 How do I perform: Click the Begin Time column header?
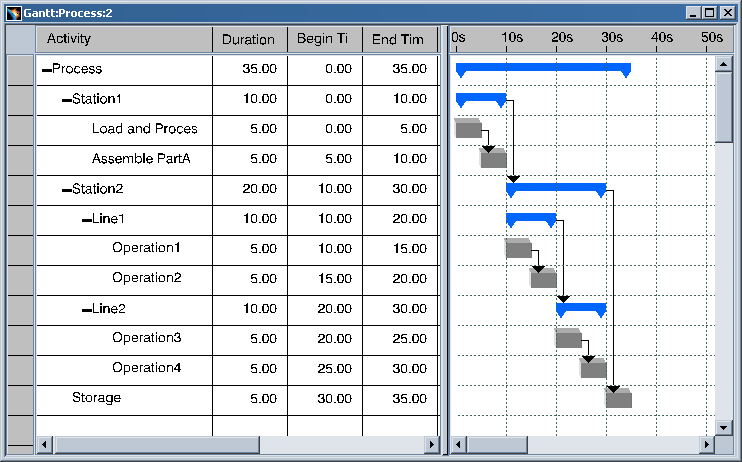tap(324, 40)
